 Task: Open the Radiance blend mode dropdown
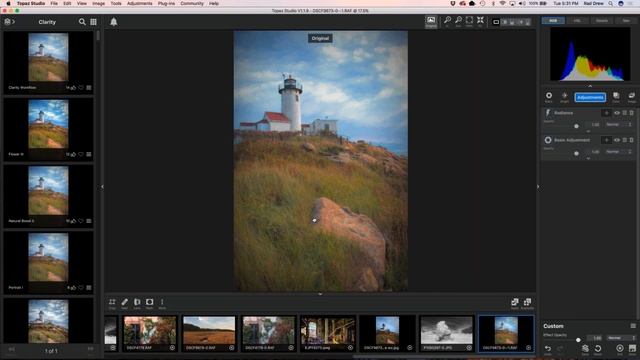[x=619, y=124]
